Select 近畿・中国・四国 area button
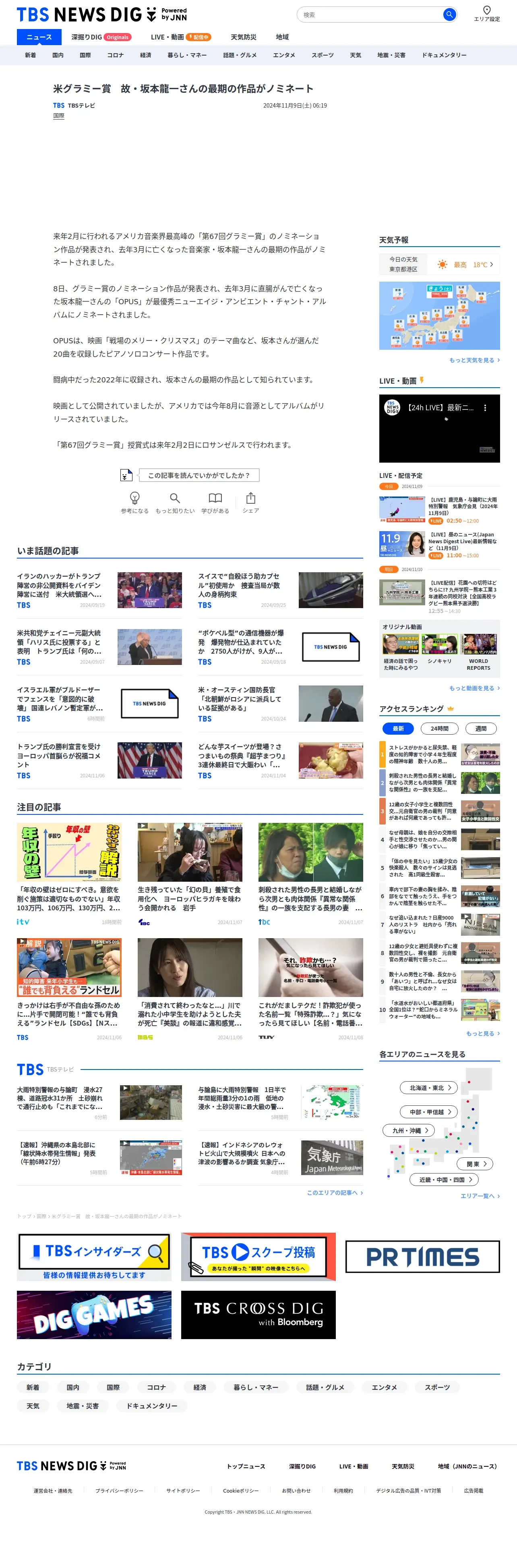This screenshot has height=1568, width=517. [444, 1180]
